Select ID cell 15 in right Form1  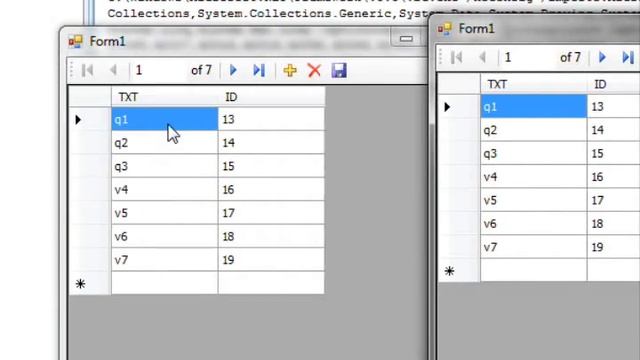[614, 153]
